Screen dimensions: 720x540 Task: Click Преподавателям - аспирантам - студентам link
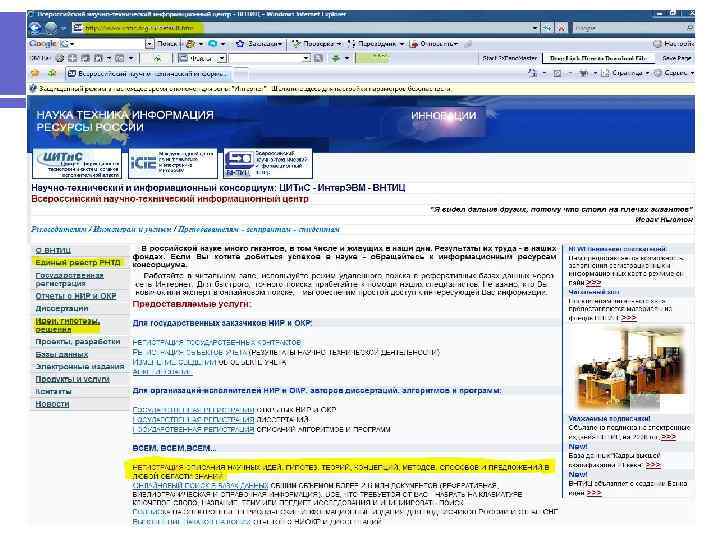click(259, 229)
